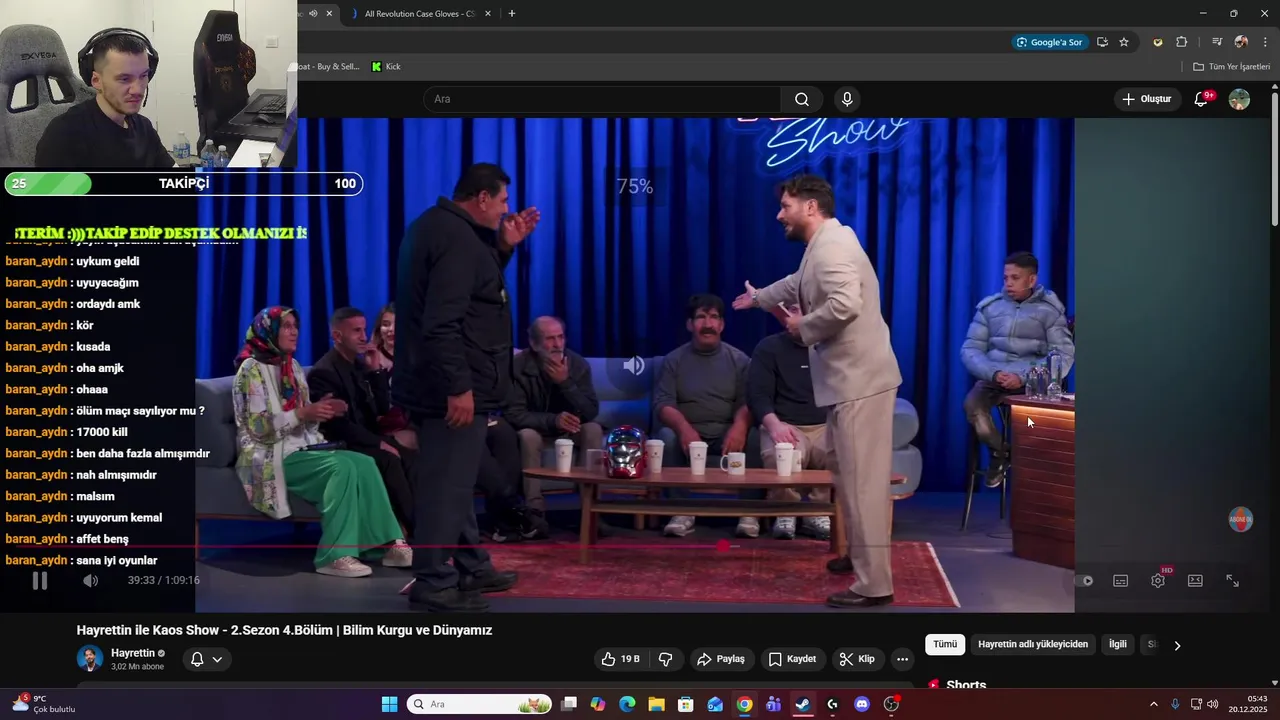Open YouTube notifications bell with 9+ badge
The image size is (1280, 720).
tap(1202, 99)
